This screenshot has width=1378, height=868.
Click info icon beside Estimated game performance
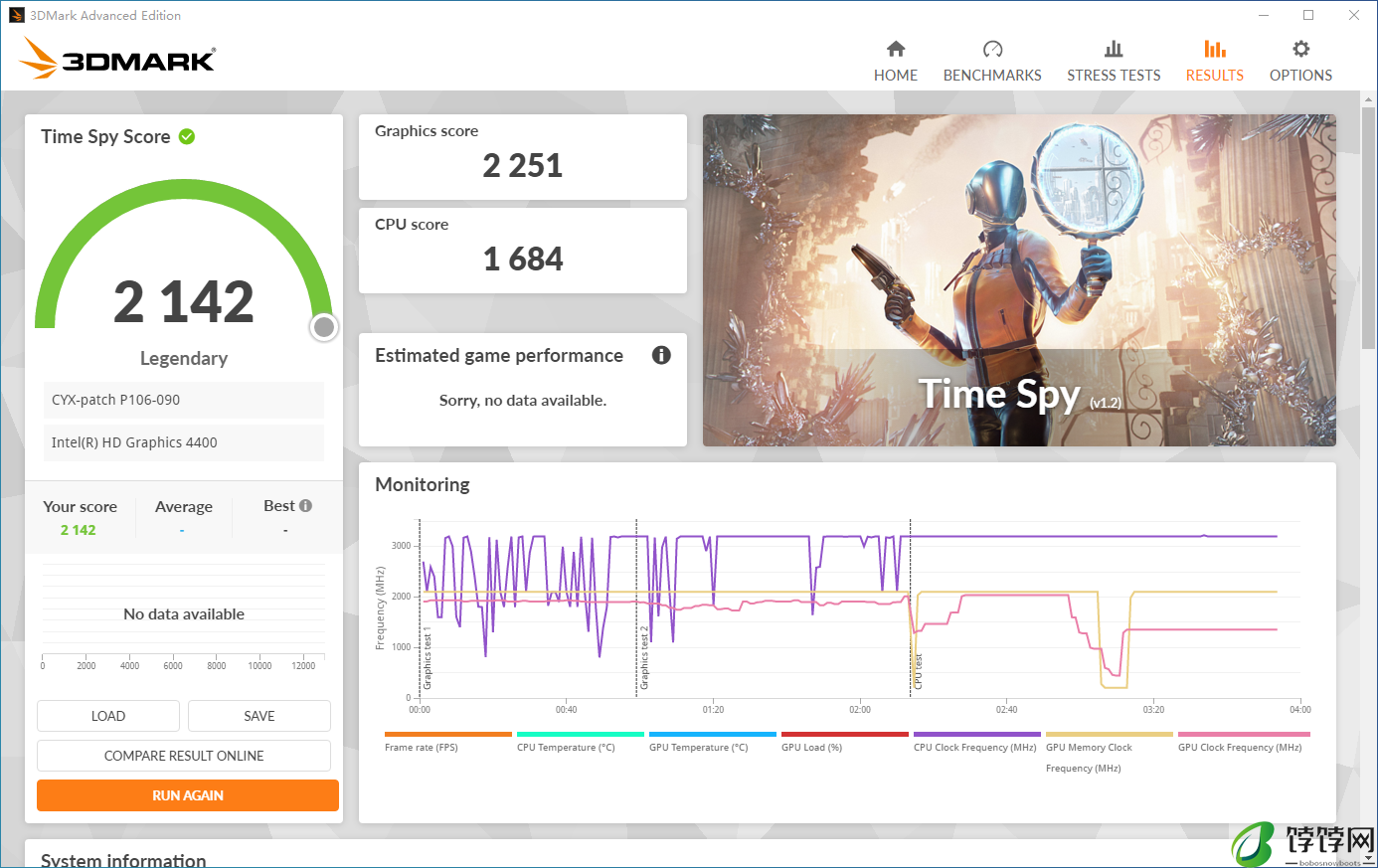tap(661, 355)
